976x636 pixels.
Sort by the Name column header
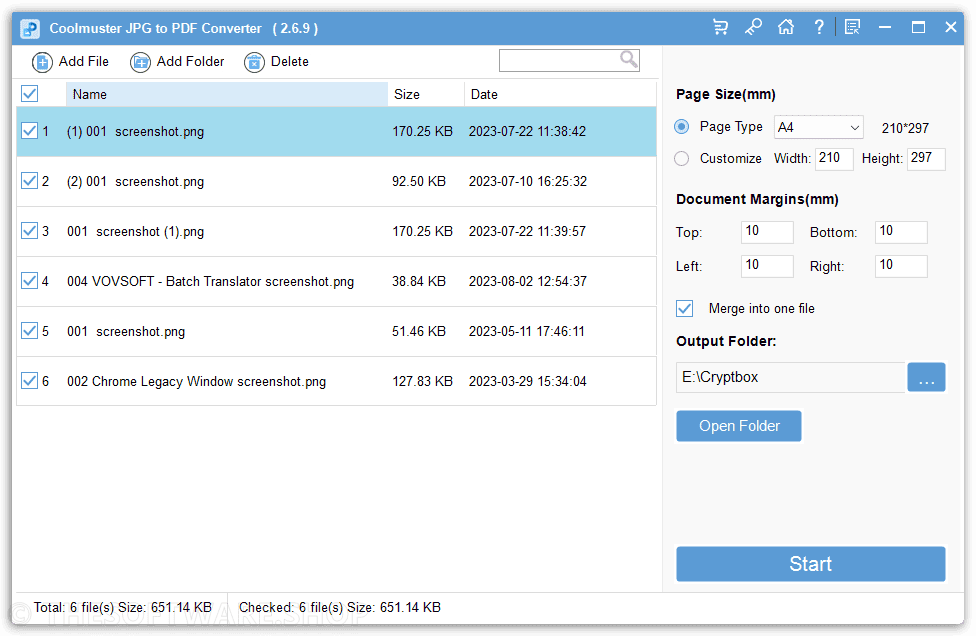227,95
